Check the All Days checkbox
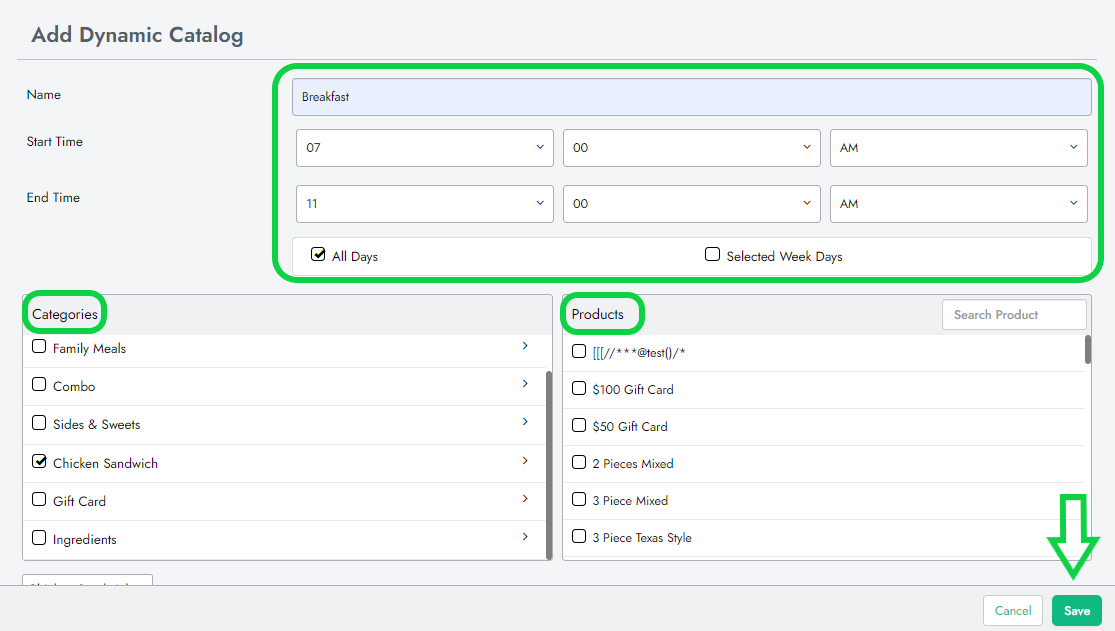This screenshot has width=1115, height=631. (319, 255)
